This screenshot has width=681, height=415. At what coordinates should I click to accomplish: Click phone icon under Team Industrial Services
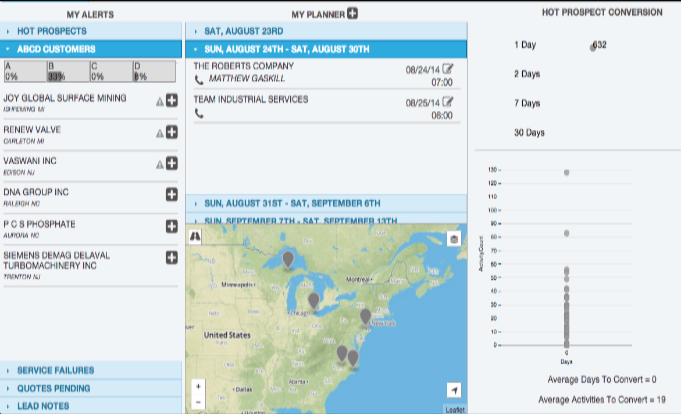[199, 113]
